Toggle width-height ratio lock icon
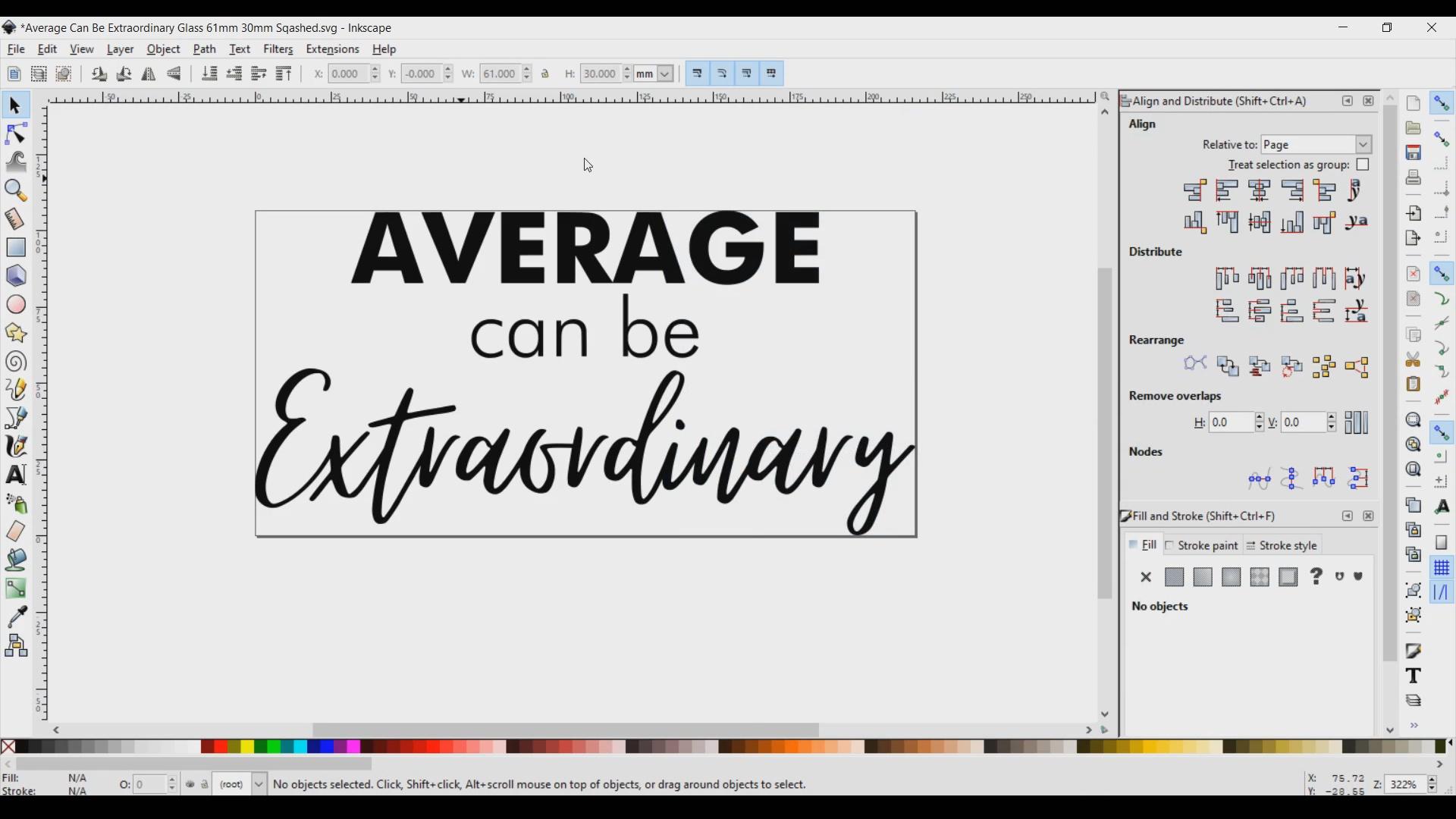Screen dimensions: 1456x819 click(546, 74)
